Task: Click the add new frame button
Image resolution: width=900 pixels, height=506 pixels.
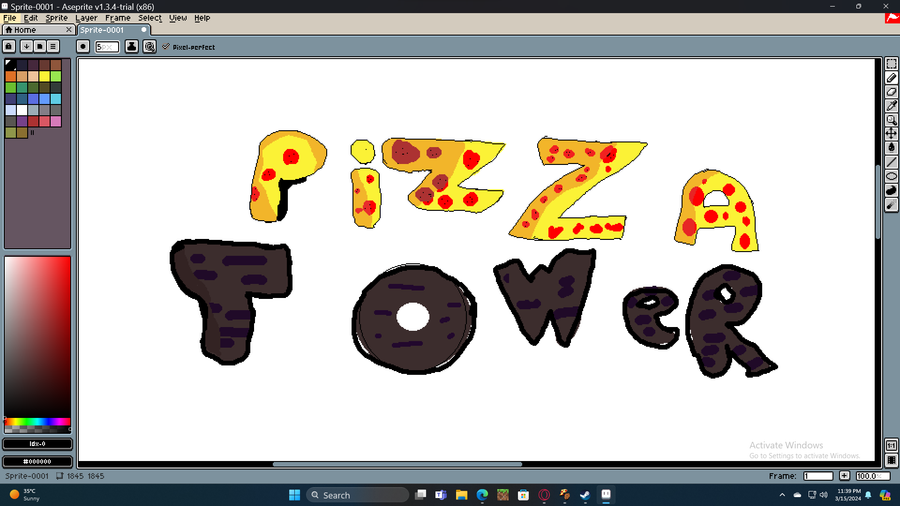Action: tap(844, 476)
